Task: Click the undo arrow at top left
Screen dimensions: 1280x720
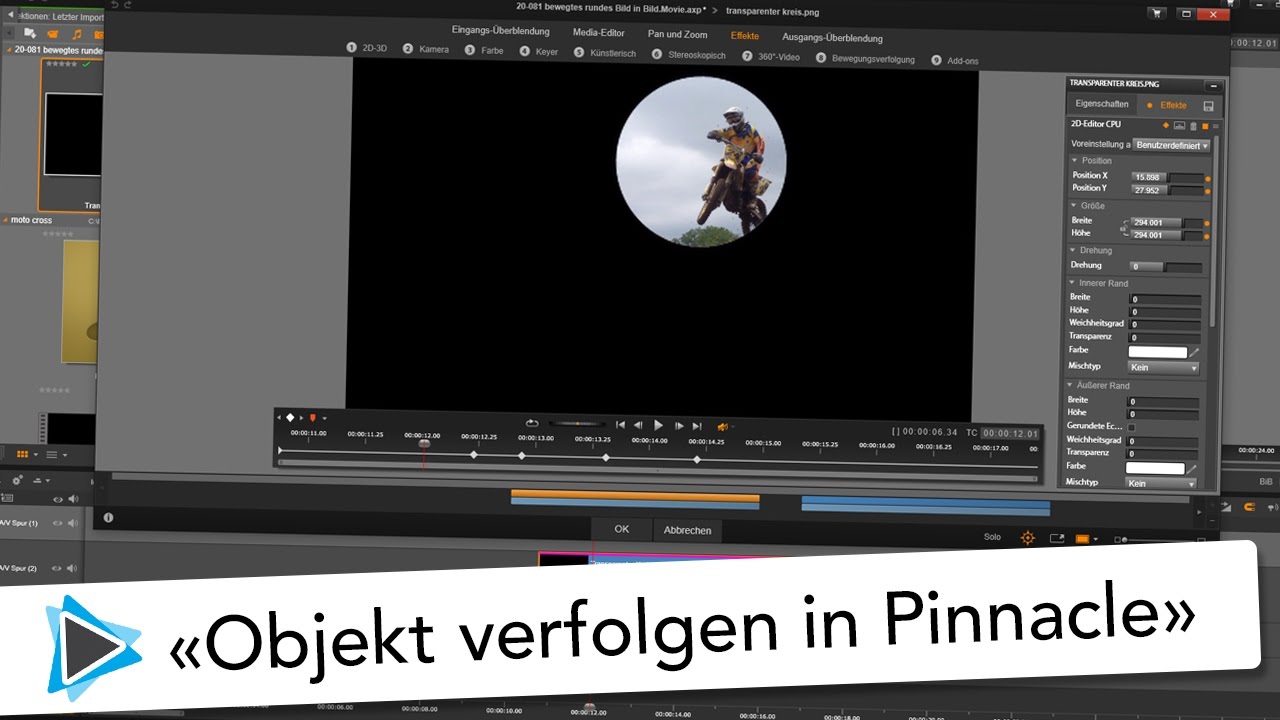Action: tap(114, 6)
